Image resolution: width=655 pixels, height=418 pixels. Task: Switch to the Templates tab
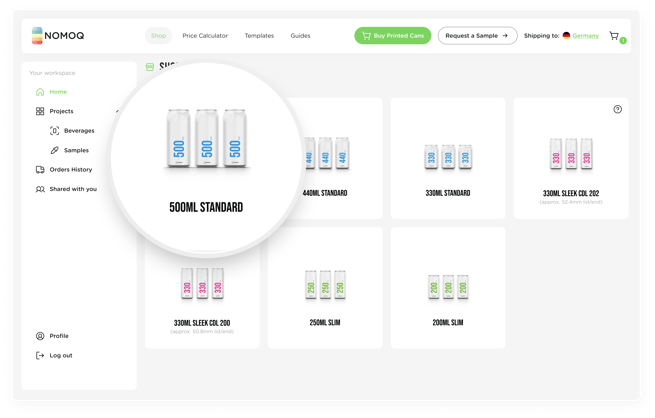click(x=259, y=36)
